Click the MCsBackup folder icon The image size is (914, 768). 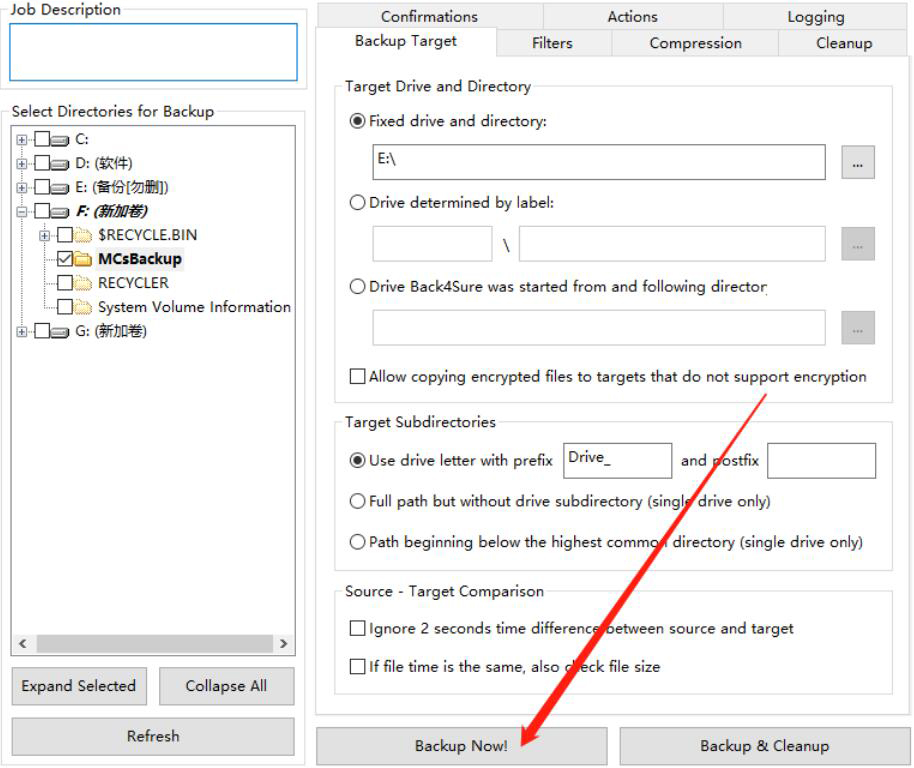tap(83, 259)
